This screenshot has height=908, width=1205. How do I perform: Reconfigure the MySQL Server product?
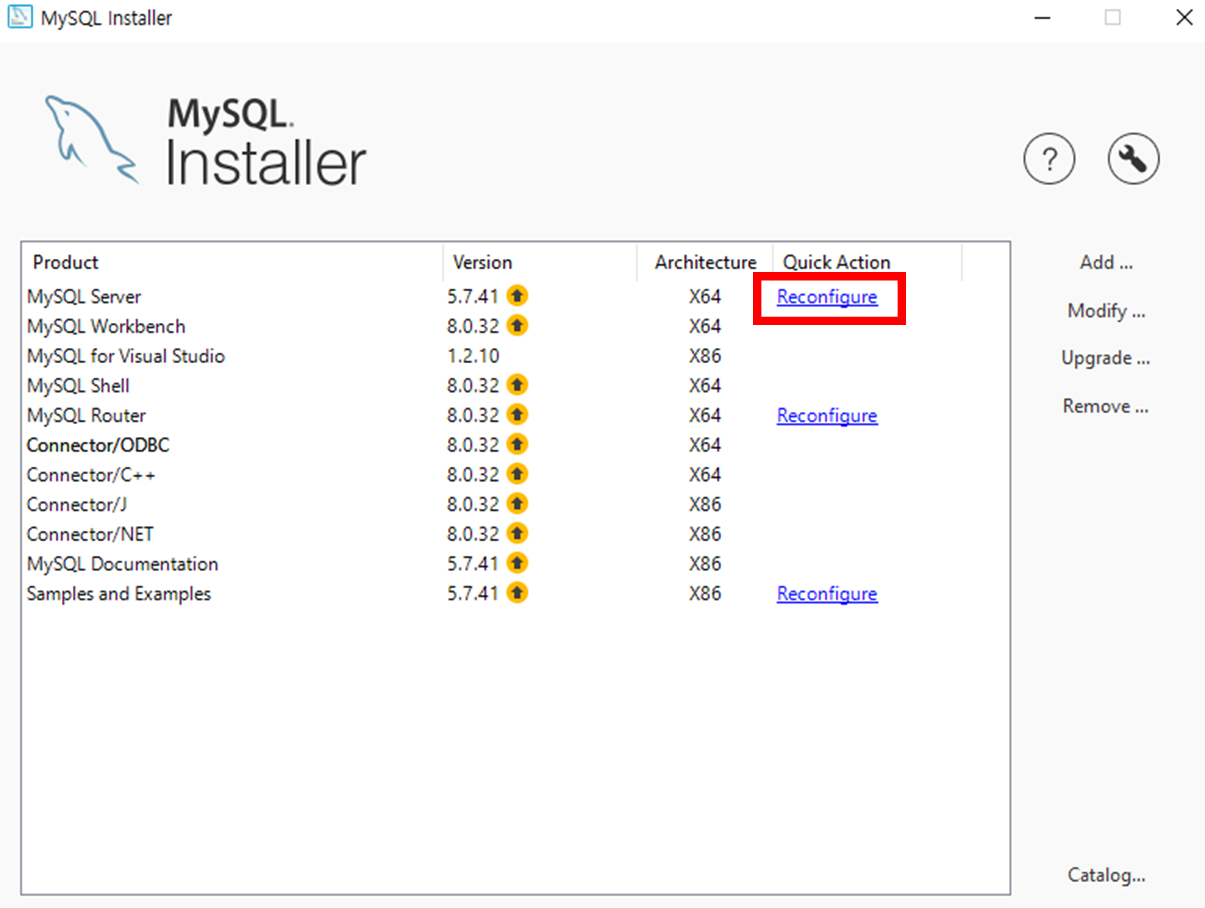tap(827, 297)
